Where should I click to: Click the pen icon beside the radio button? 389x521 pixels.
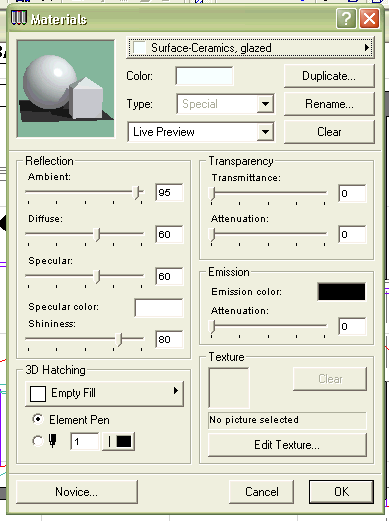pyautogui.click(x=52, y=441)
